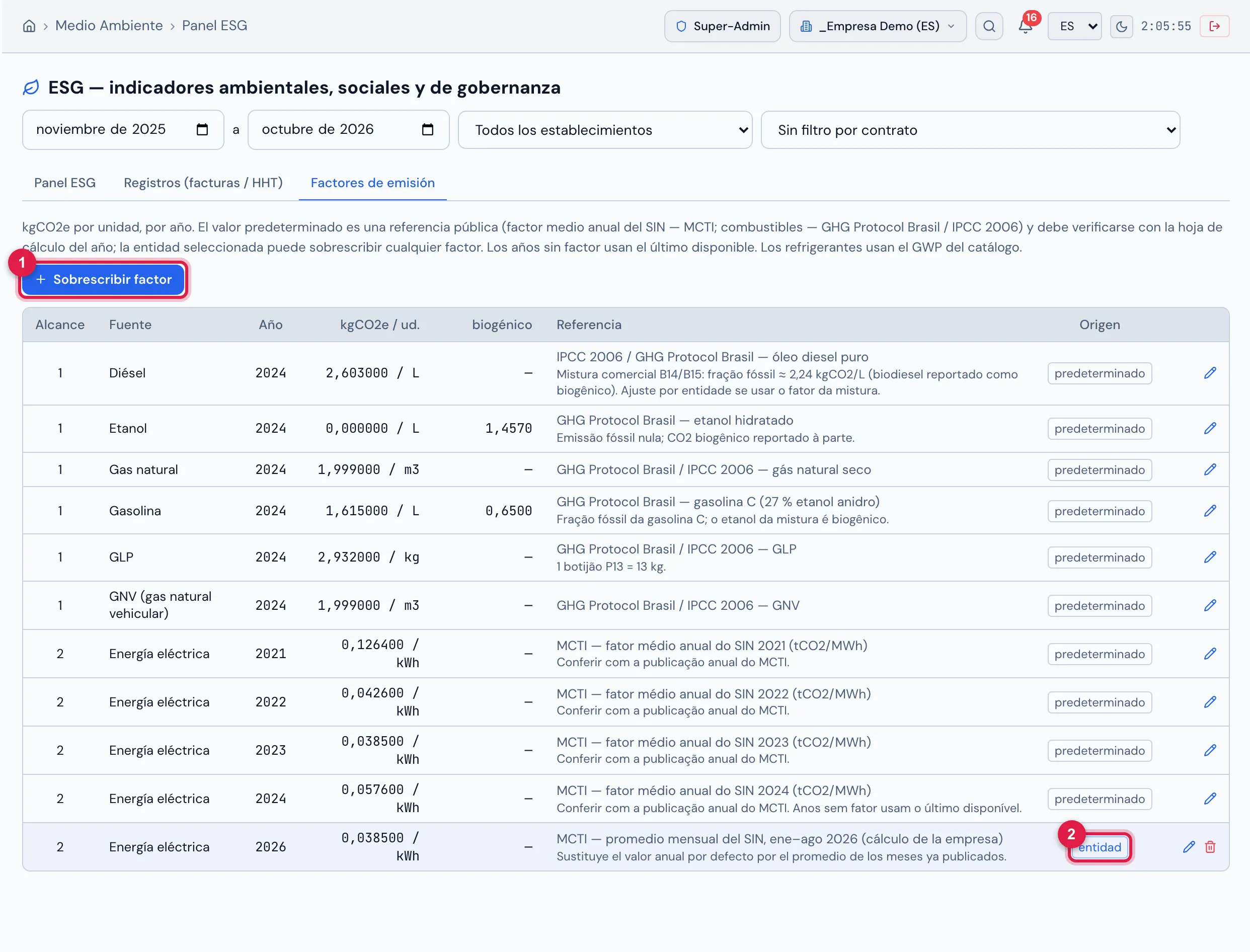The image size is (1250, 952).
Task: Switch to Registros (facturas / HHT) tab
Action: click(203, 183)
